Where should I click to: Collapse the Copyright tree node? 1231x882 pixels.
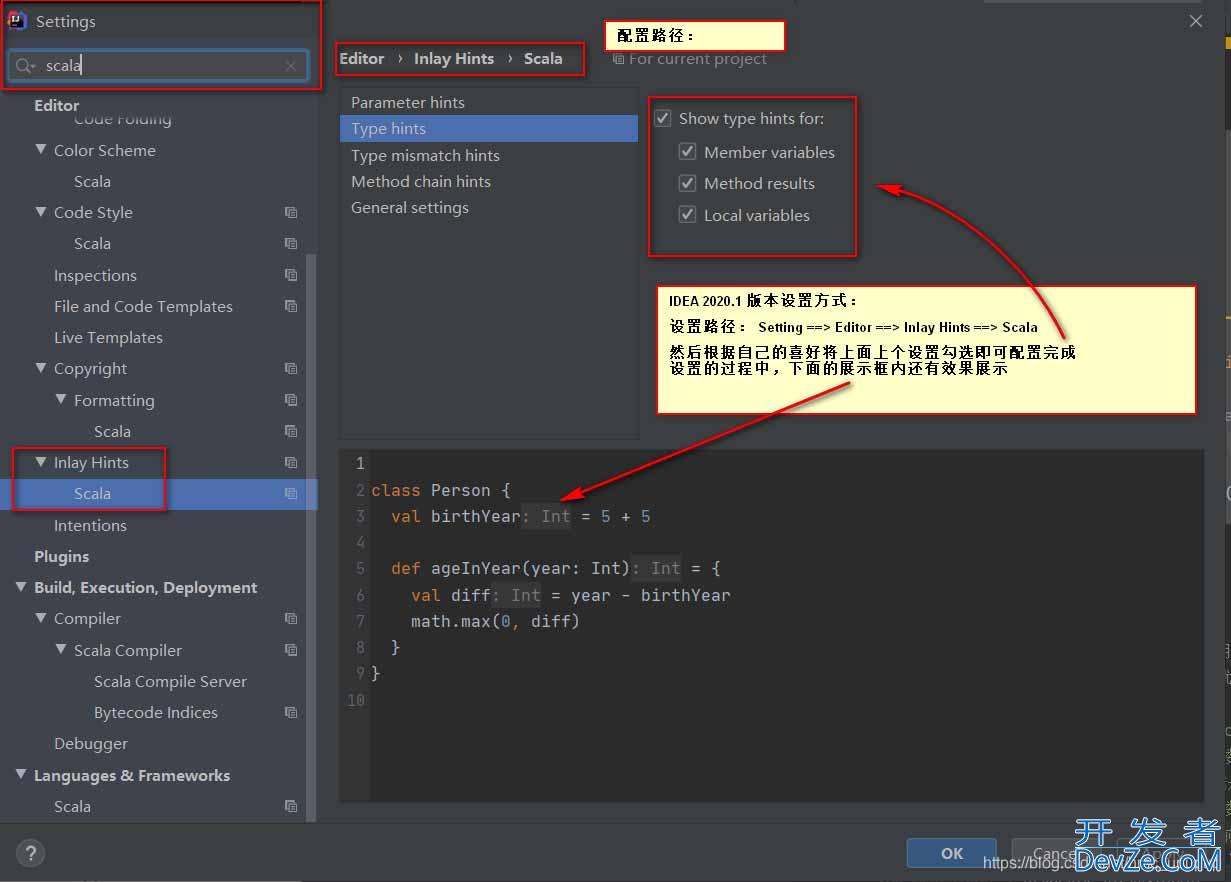41,368
